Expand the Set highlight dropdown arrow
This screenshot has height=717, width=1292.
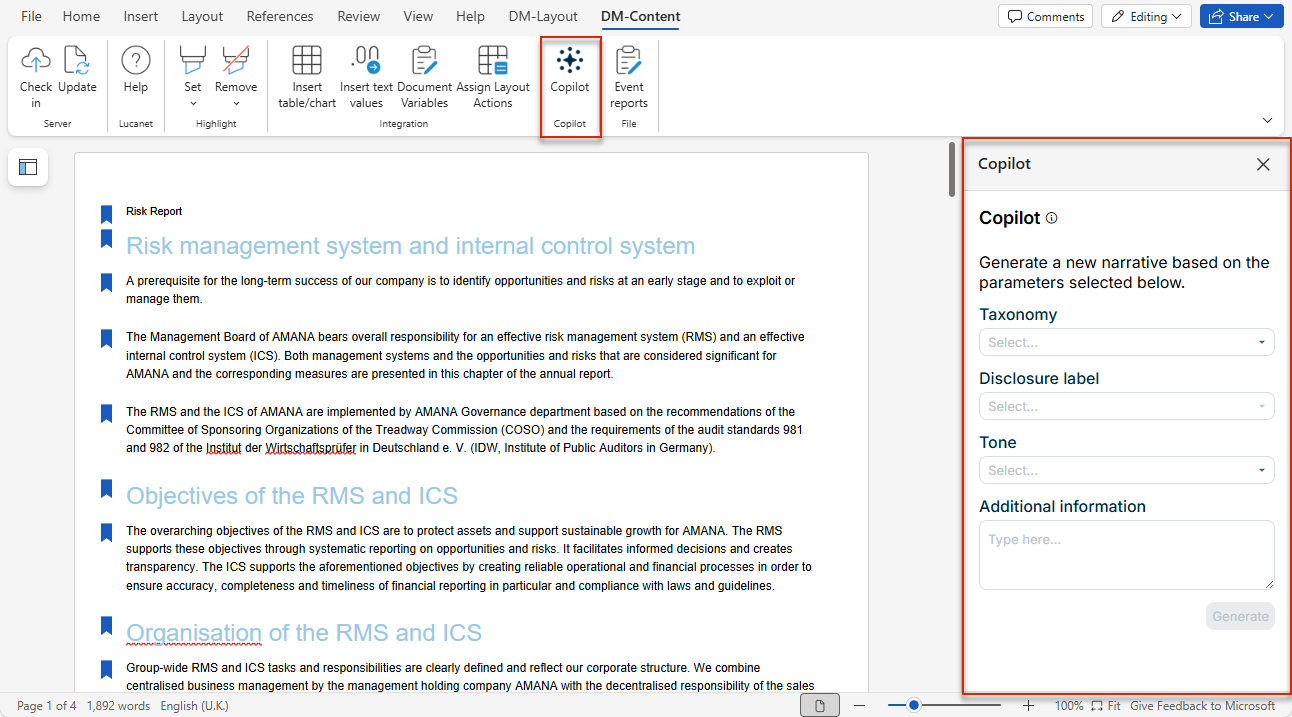tap(193, 103)
